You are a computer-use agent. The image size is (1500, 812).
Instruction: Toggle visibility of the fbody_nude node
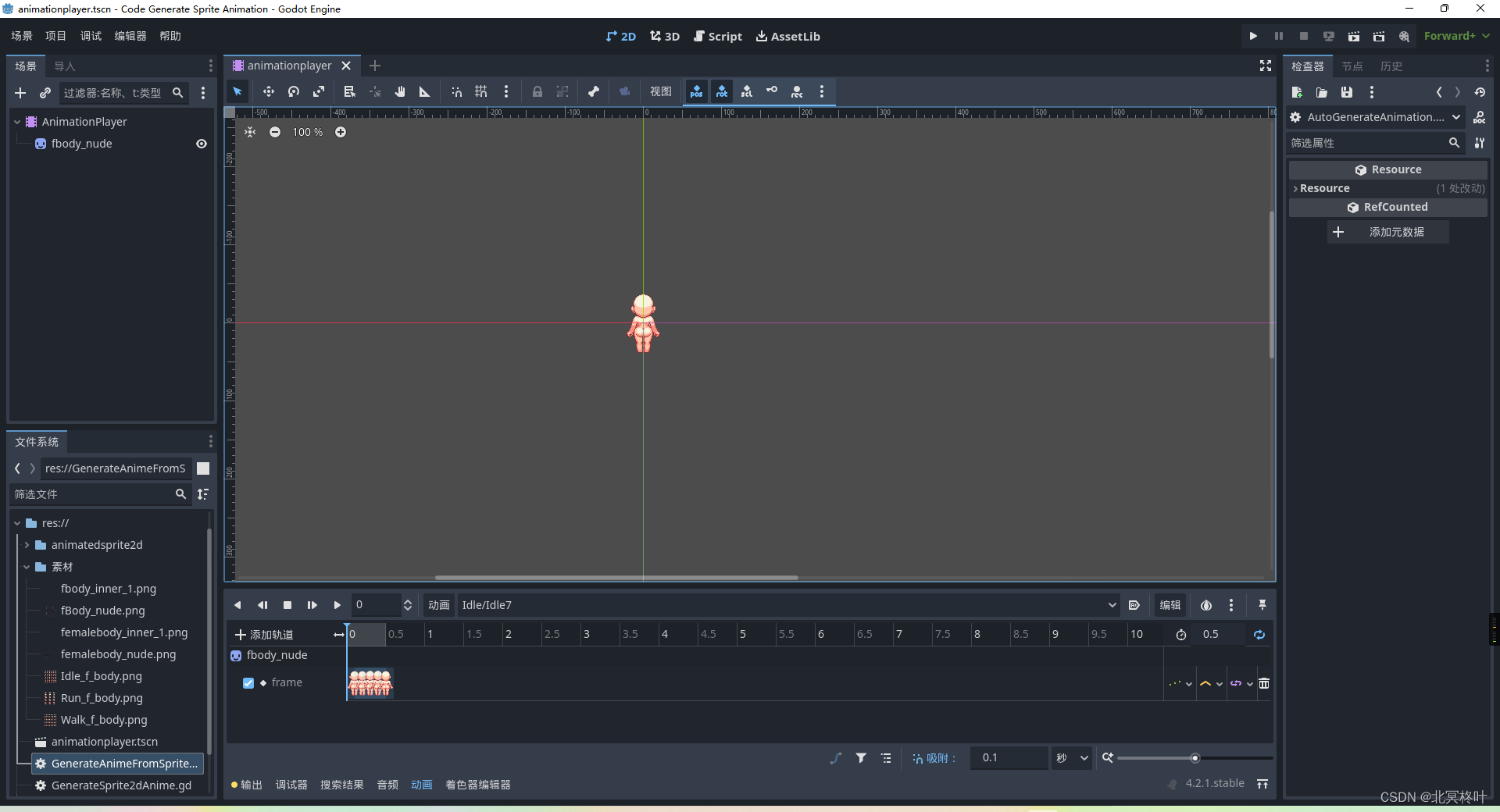click(x=201, y=144)
